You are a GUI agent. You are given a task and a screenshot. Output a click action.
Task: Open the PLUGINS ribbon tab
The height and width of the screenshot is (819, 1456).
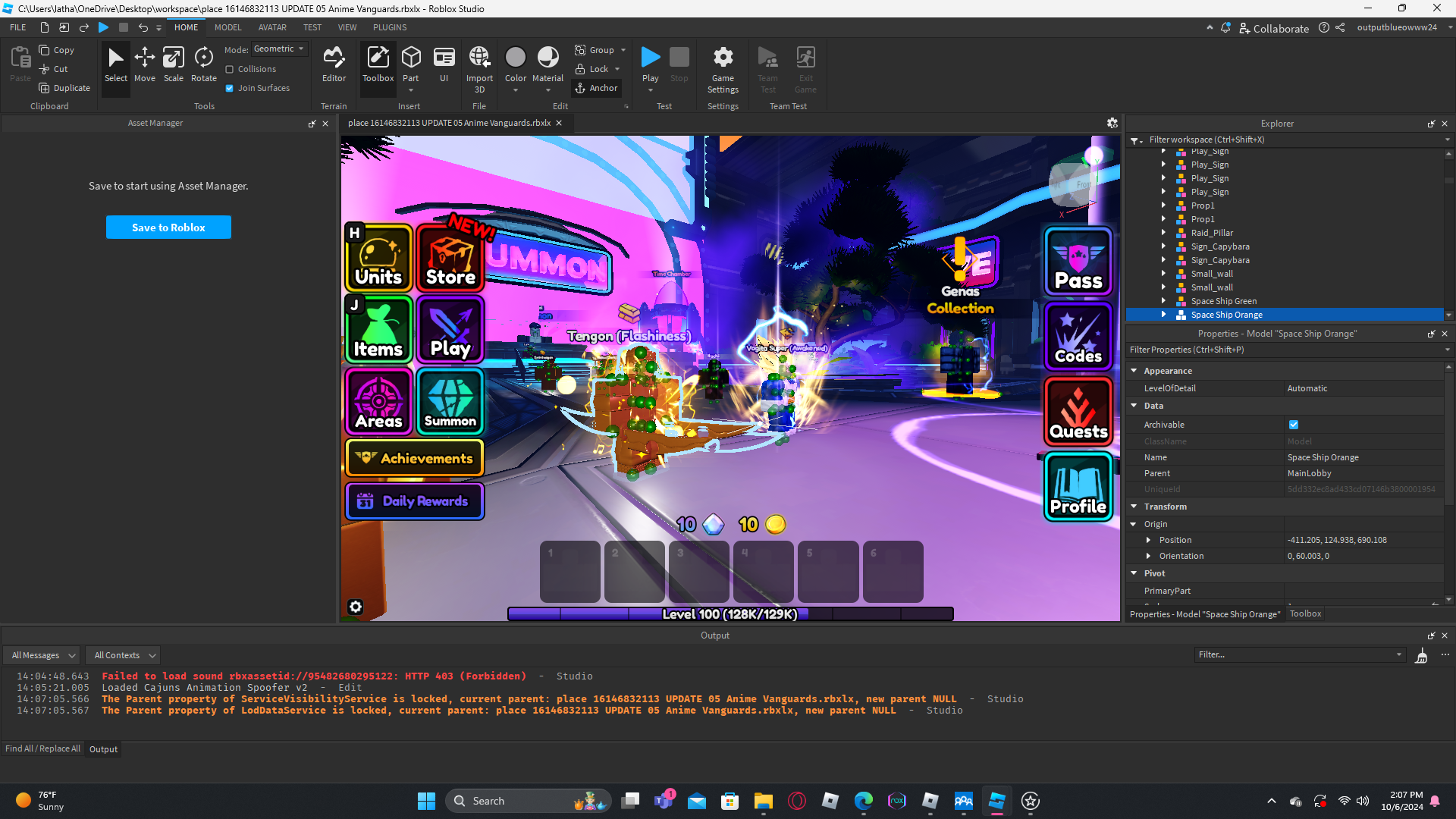pos(390,27)
